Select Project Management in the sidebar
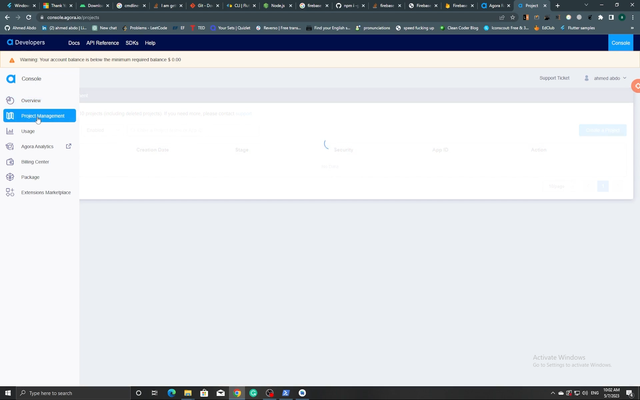 40,116
